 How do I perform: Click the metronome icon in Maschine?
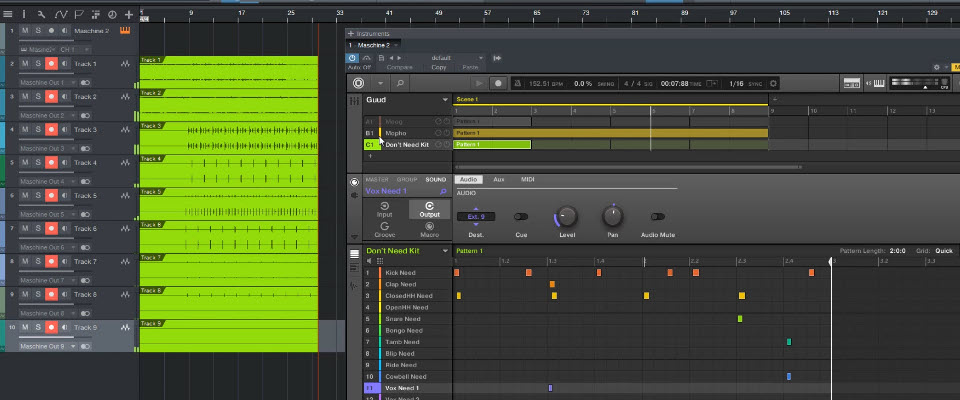pyautogui.click(x=517, y=83)
